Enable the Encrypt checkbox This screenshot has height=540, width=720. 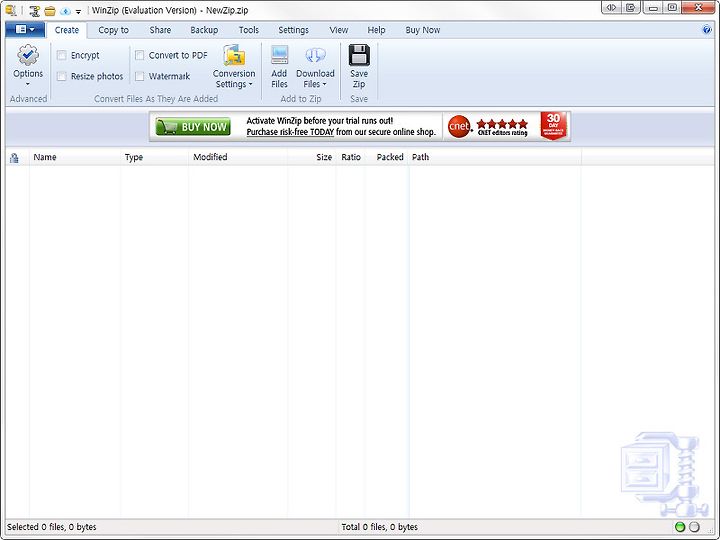(62, 56)
